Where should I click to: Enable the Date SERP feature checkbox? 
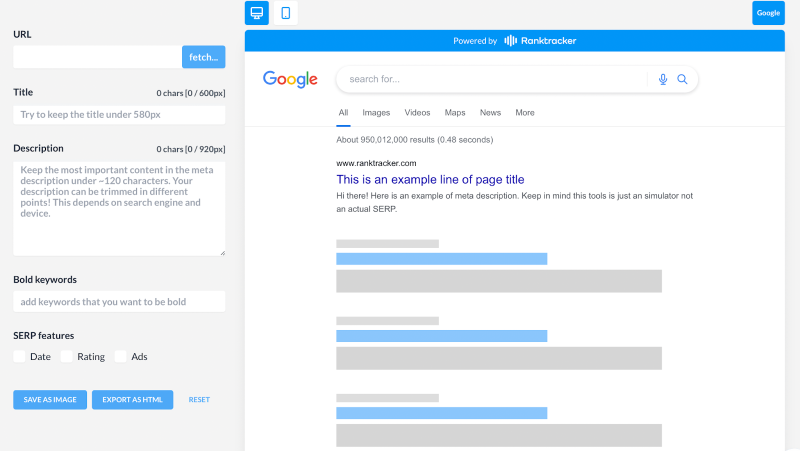click(x=19, y=356)
